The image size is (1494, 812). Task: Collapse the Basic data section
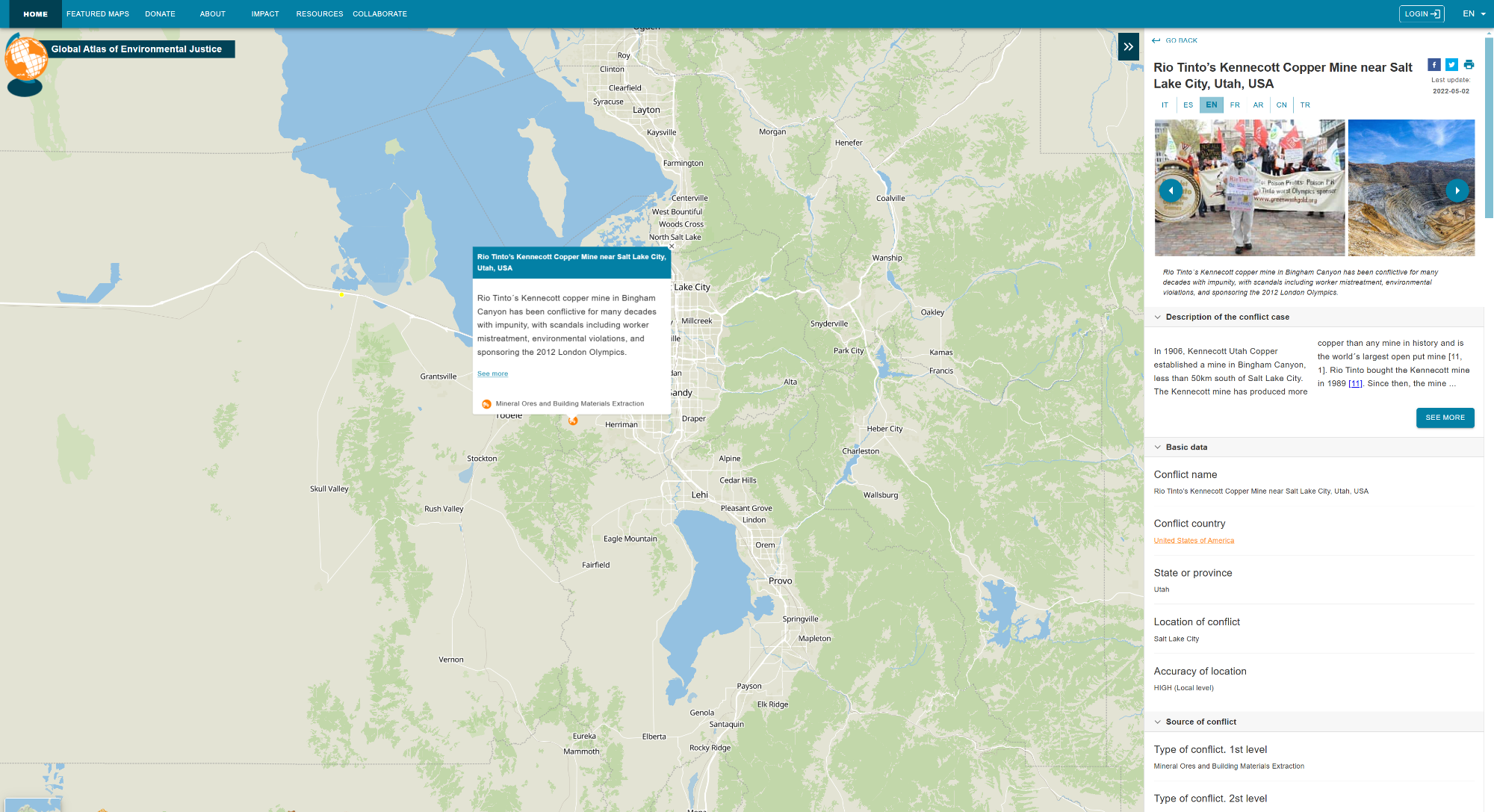1158,447
